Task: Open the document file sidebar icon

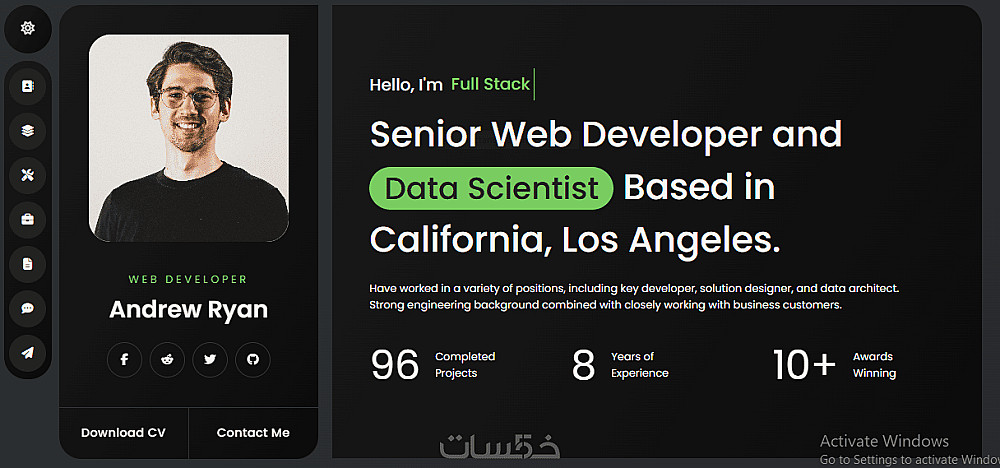Action: tap(28, 264)
